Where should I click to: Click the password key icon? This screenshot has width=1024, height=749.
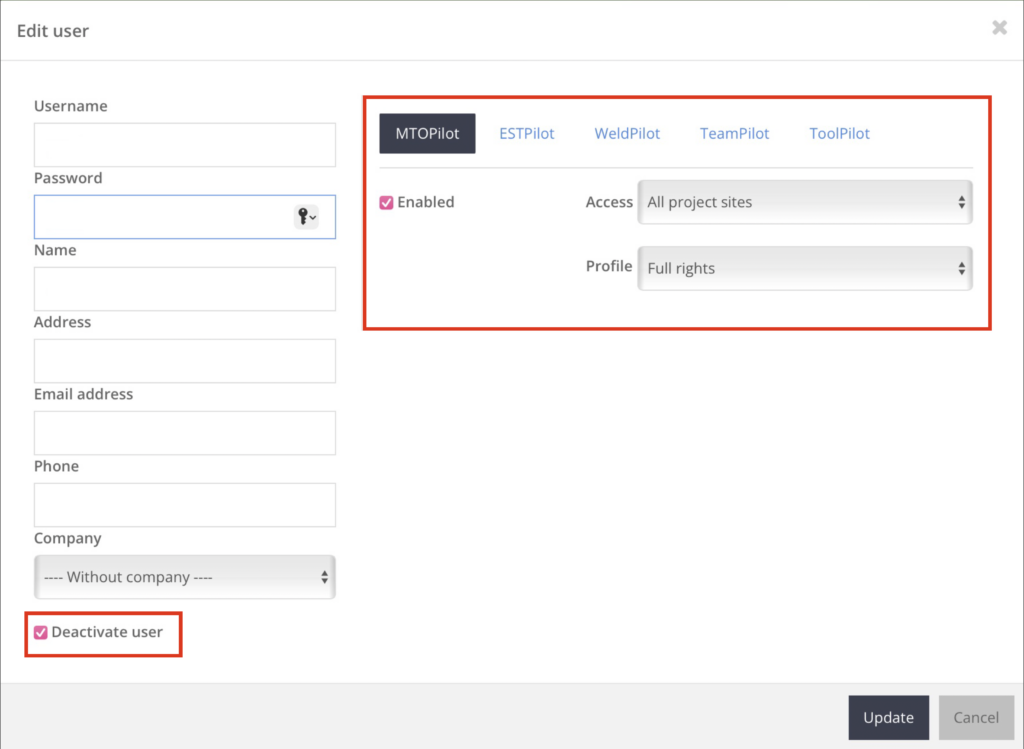(305, 217)
